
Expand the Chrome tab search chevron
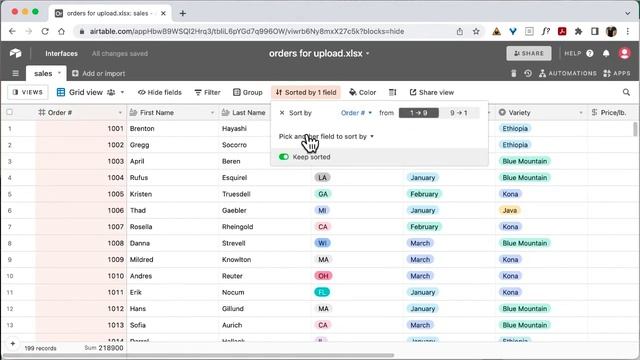coord(627,13)
